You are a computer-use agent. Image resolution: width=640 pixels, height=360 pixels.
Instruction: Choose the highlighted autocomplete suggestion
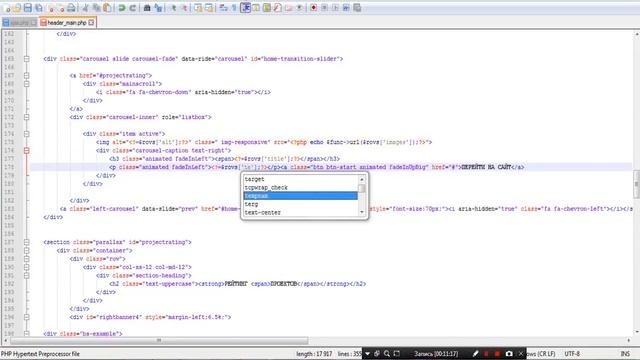tap(300, 196)
